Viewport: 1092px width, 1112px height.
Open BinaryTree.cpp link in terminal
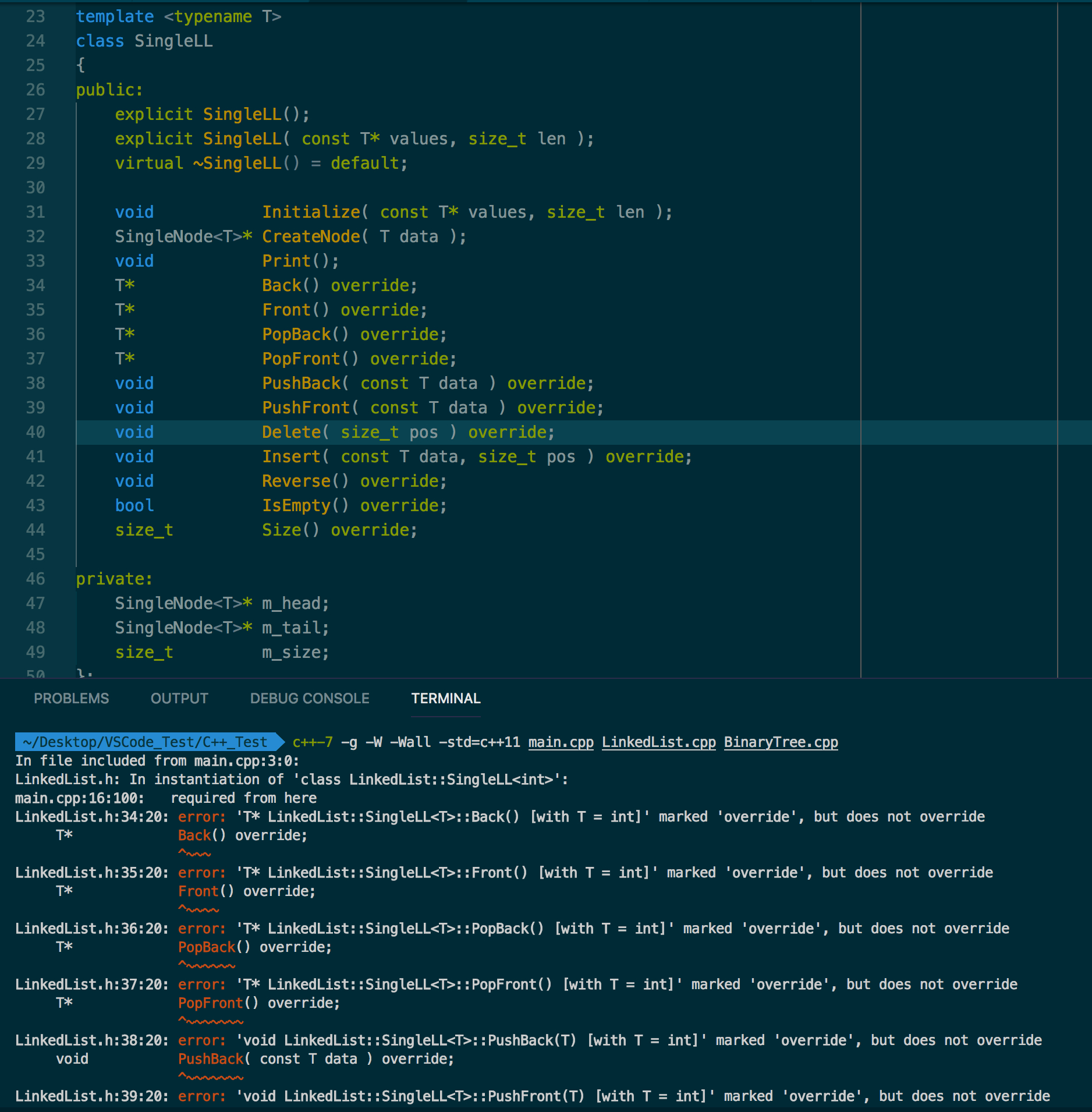pyautogui.click(x=781, y=742)
